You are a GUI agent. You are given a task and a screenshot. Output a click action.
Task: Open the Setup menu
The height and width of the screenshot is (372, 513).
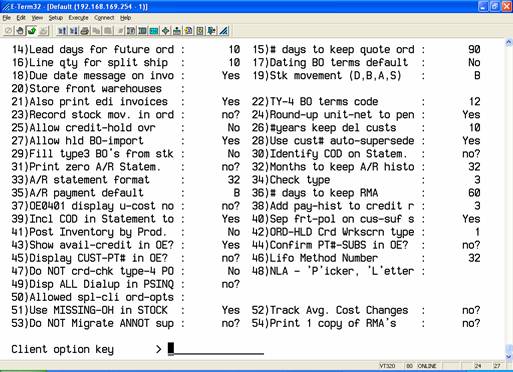click(56, 18)
